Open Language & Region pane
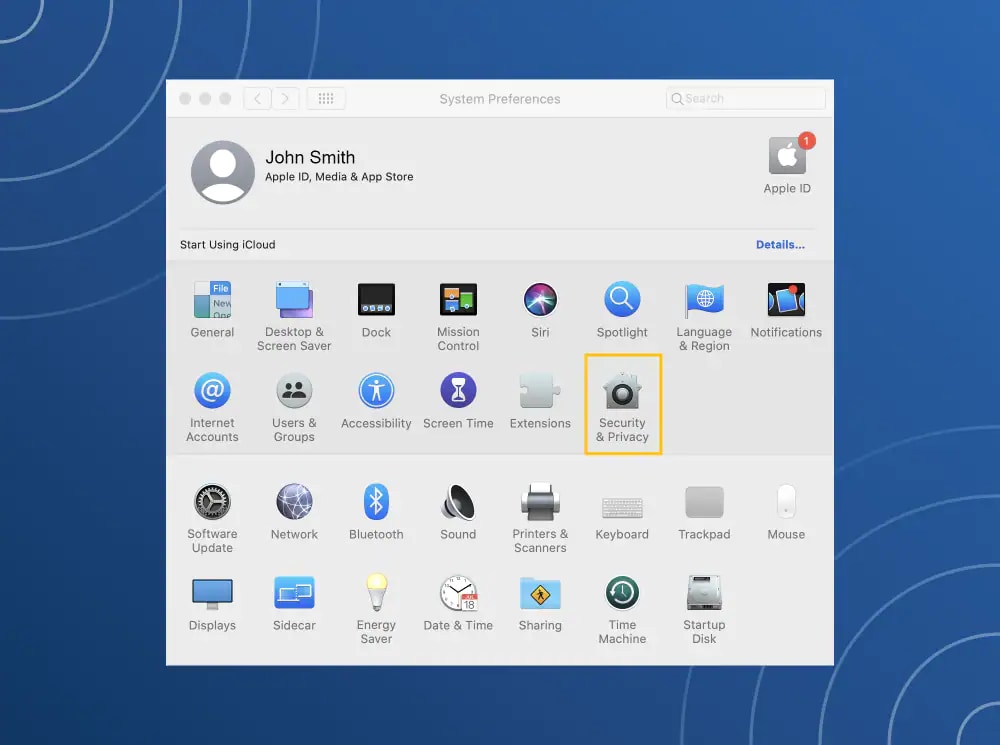 704,316
